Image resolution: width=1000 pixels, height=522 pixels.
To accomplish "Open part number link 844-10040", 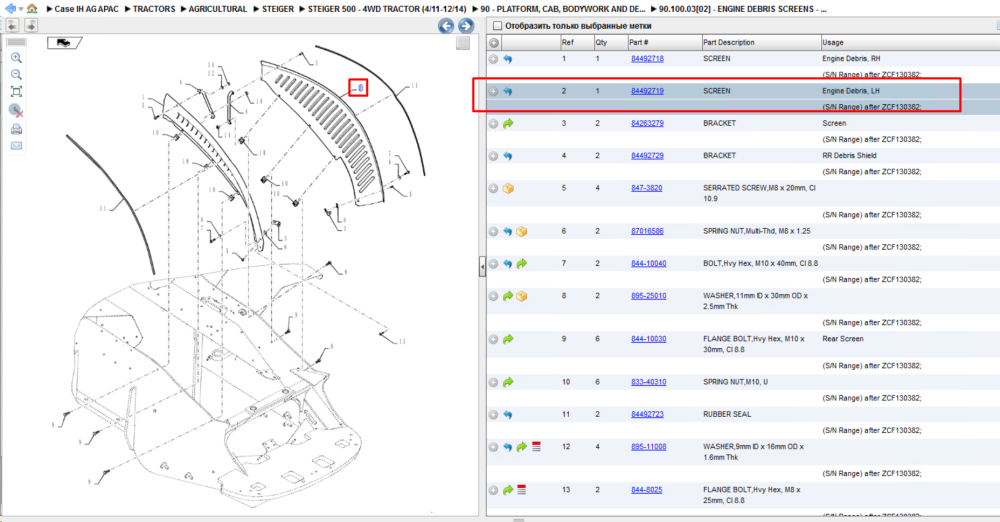I will pyautogui.click(x=649, y=264).
